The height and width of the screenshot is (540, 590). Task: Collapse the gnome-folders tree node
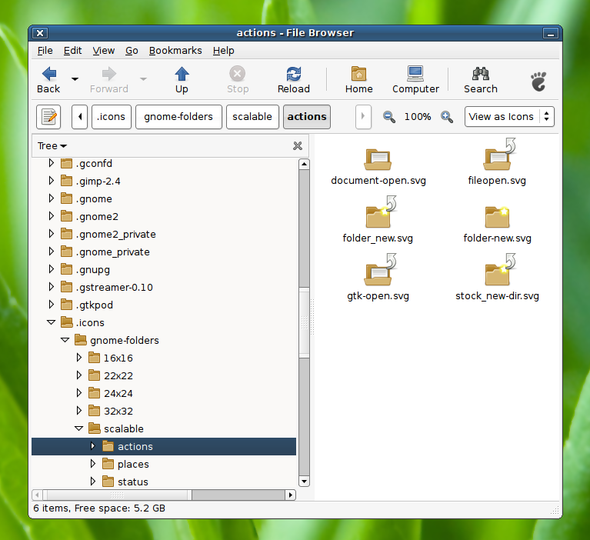pyautogui.click(x=65, y=340)
